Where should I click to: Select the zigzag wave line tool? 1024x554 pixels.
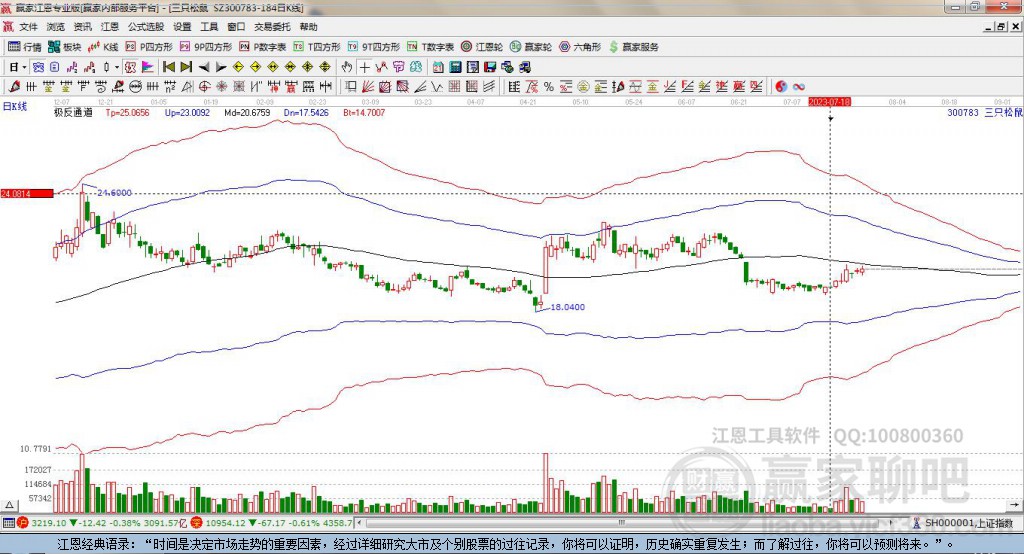pos(436,86)
